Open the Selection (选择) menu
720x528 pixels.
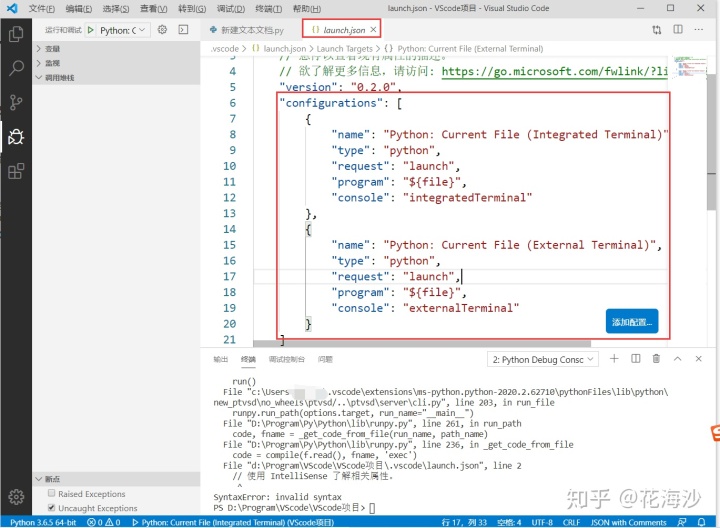click(x=116, y=8)
